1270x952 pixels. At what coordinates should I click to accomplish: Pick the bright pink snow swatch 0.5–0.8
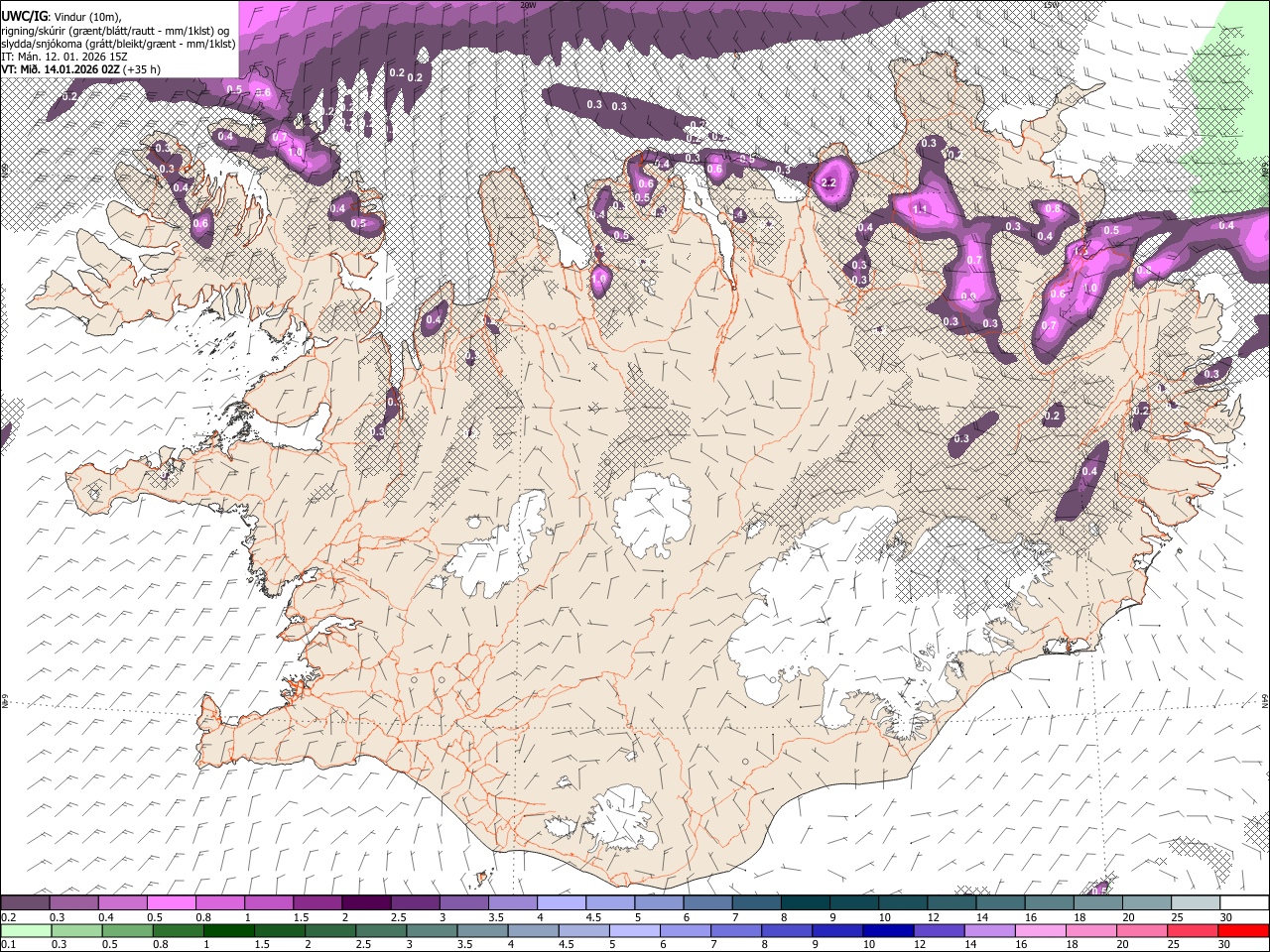point(171,903)
